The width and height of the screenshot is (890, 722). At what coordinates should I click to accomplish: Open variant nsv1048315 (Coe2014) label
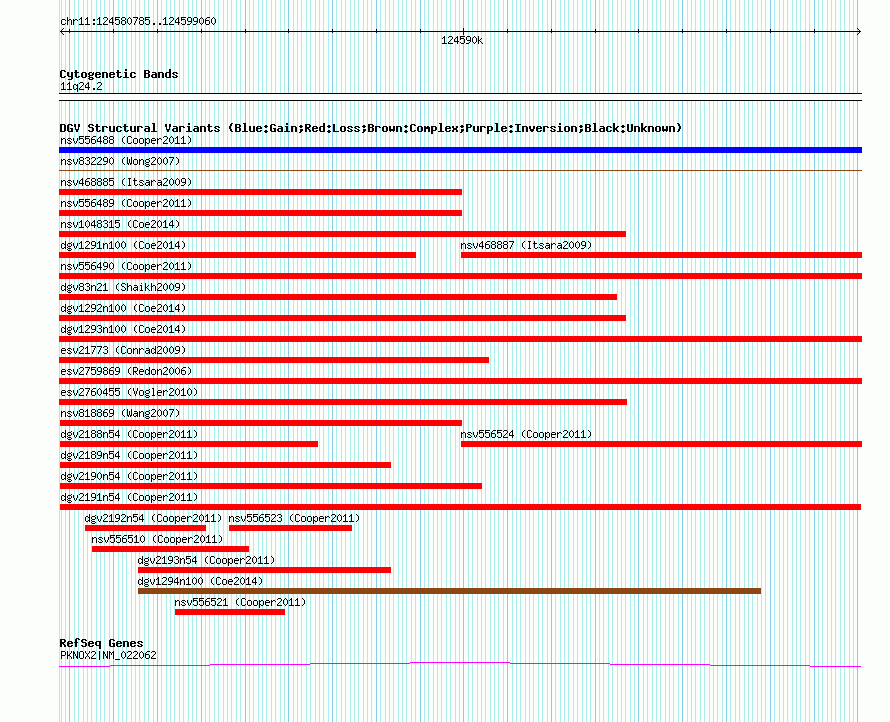[120, 224]
